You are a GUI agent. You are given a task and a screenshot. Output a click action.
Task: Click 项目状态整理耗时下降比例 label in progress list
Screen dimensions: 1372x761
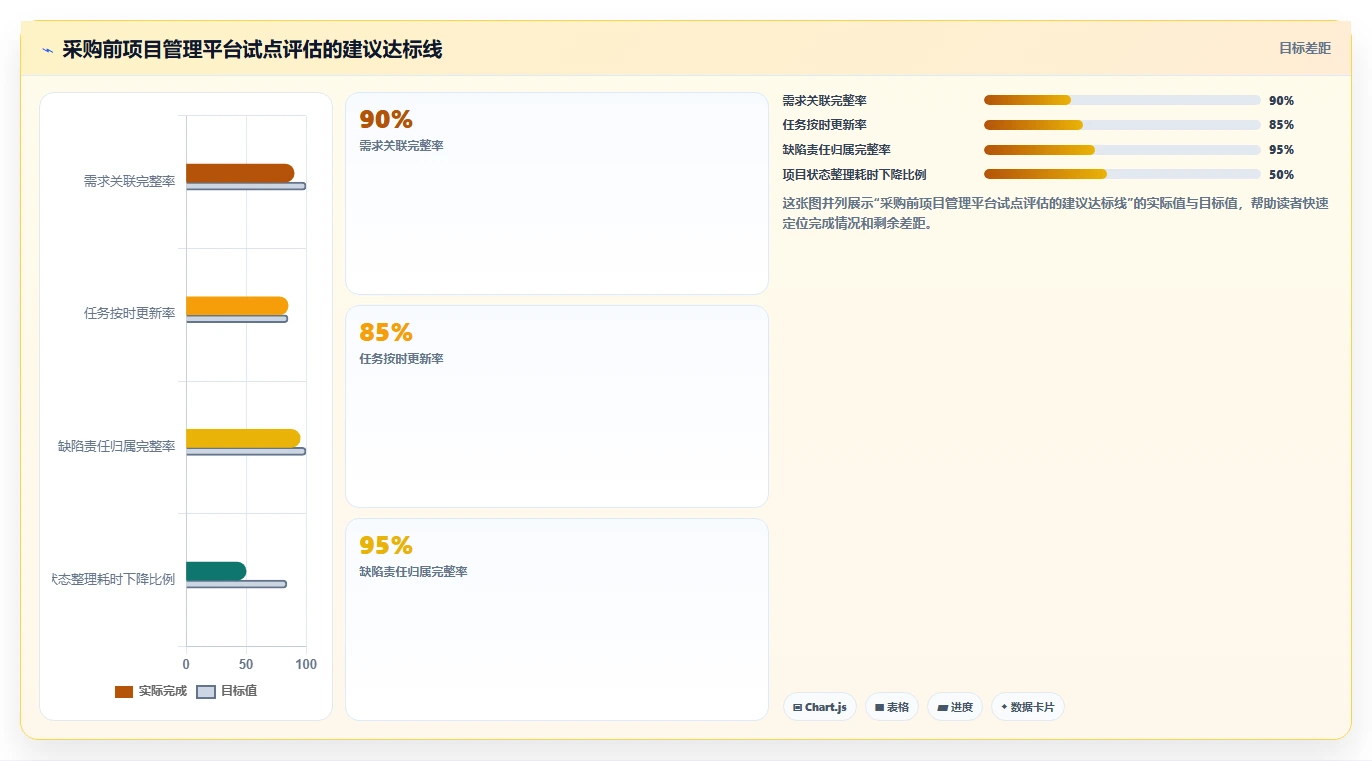(854, 175)
